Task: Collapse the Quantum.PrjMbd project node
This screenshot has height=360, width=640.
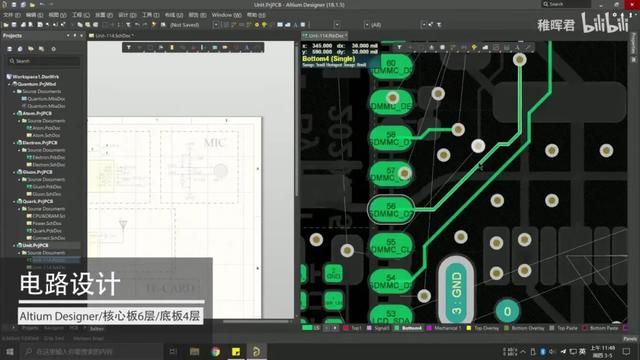Action: click(9, 84)
